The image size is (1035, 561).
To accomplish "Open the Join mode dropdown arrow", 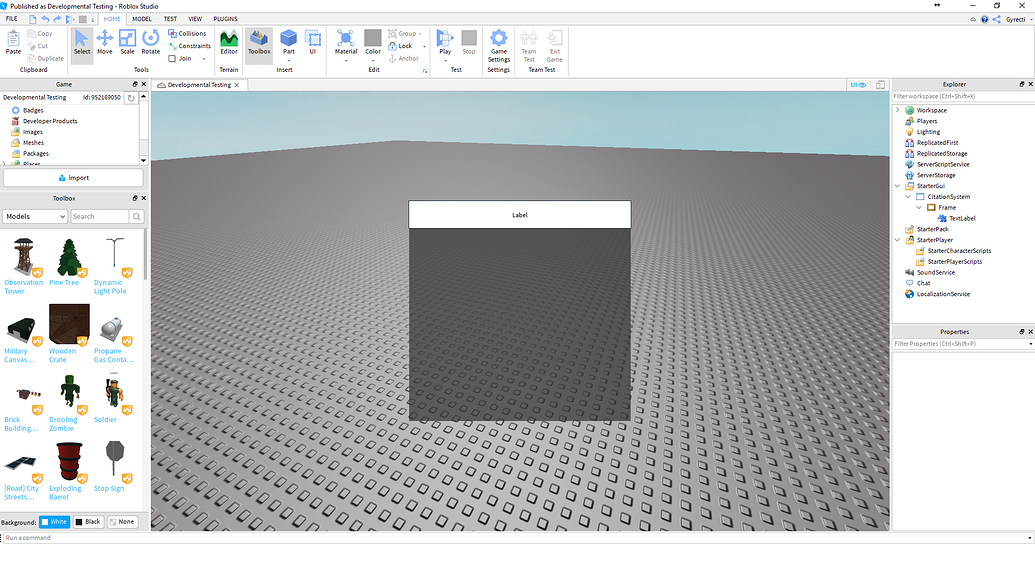I will (204, 59).
